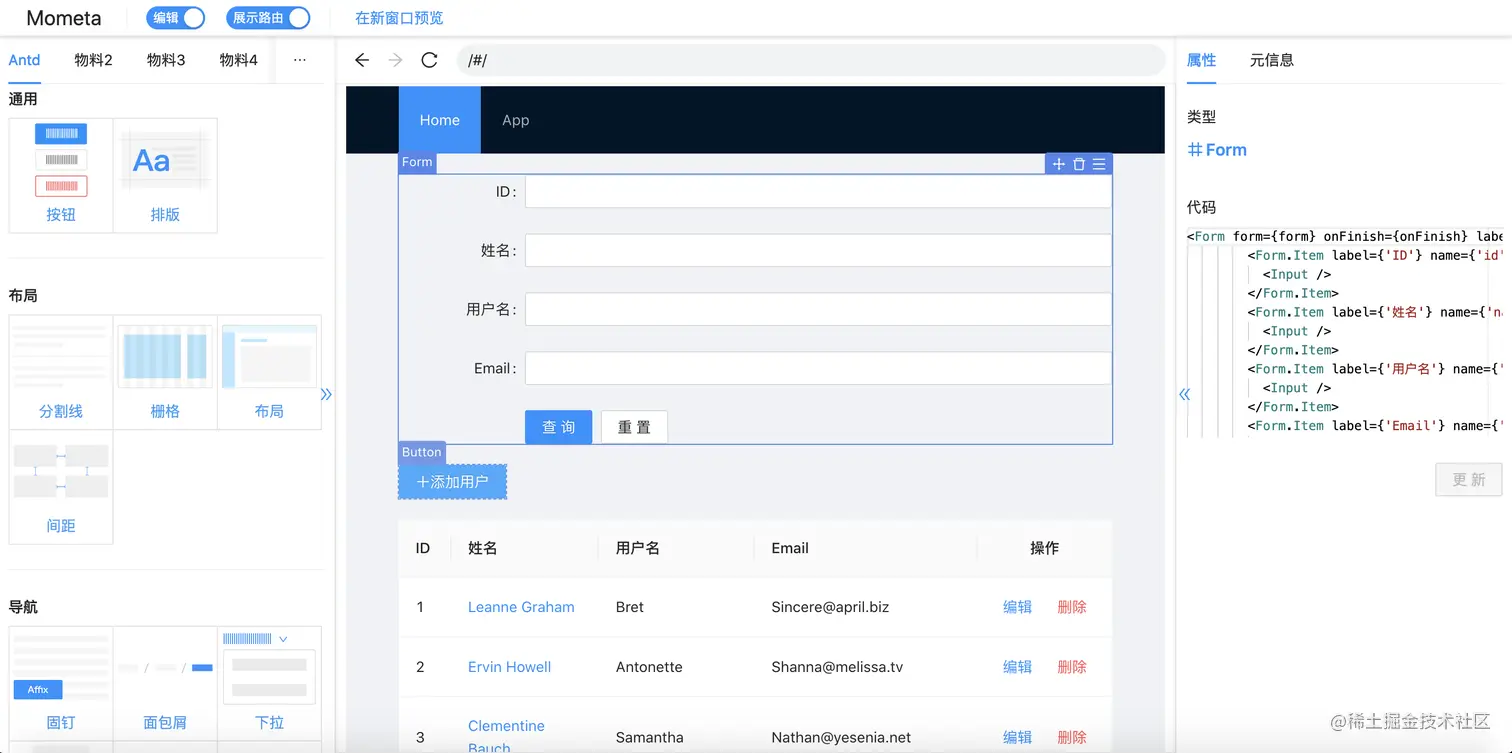Click the Form type link in properties

click(x=1217, y=150)
